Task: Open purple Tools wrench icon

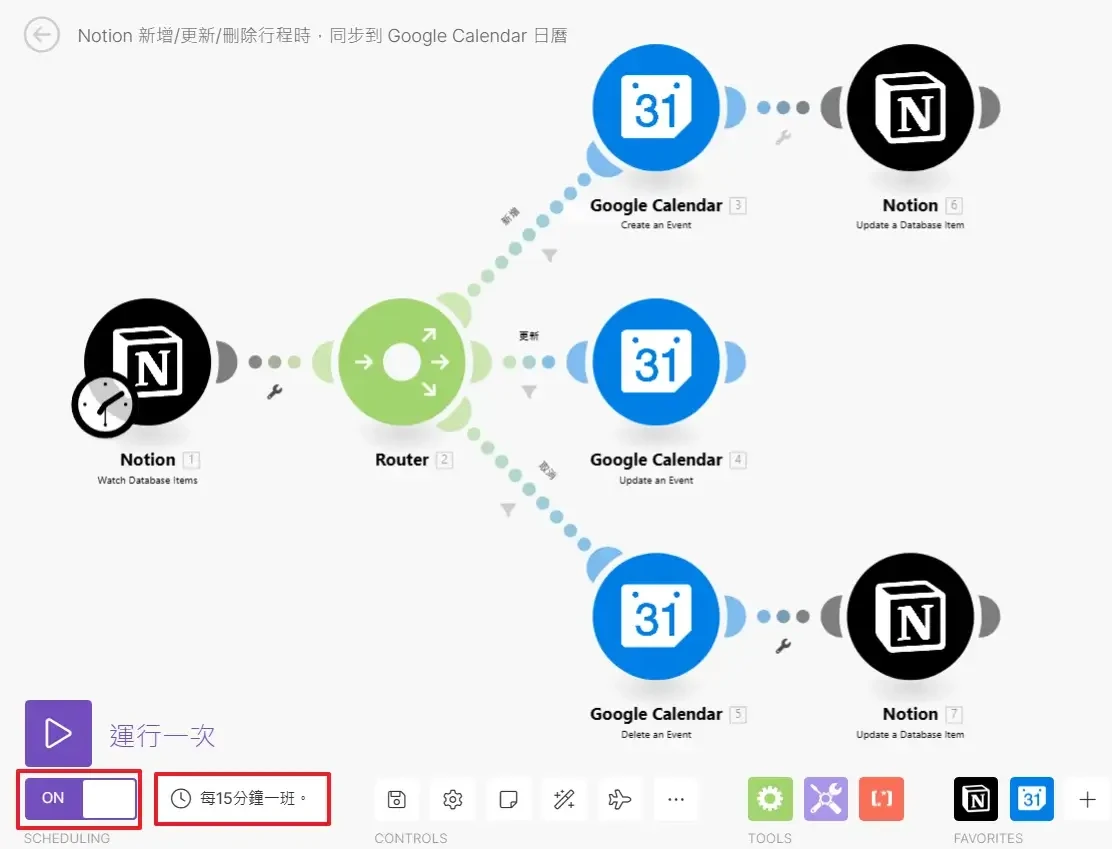Action: pos(825,799)
